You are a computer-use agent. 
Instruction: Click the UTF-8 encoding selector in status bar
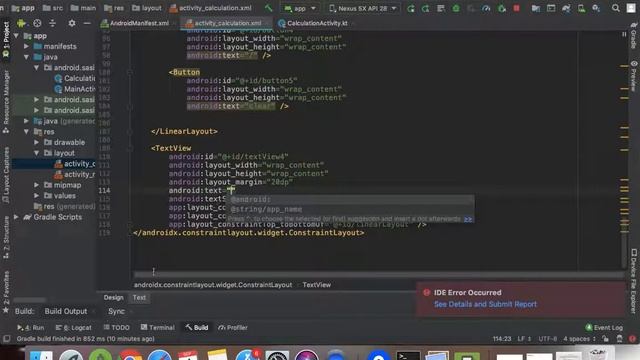point(548,339)
